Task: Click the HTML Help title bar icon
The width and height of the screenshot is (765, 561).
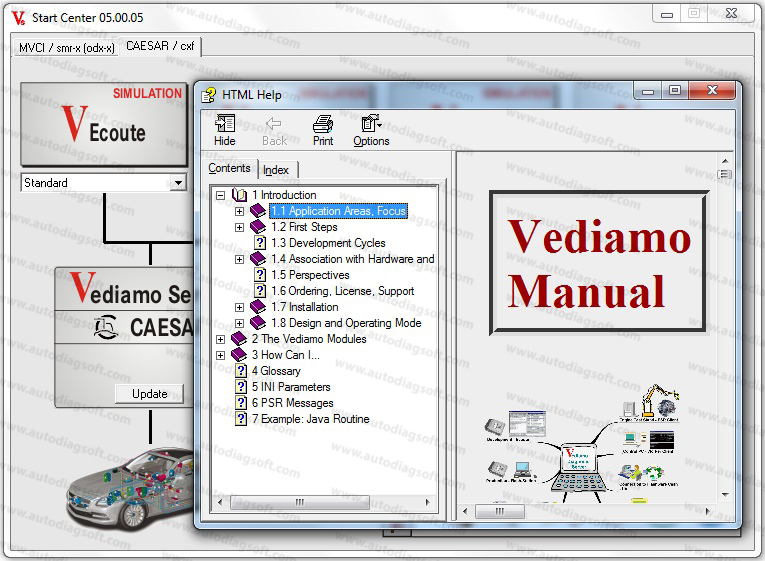Action: [209, 95]
